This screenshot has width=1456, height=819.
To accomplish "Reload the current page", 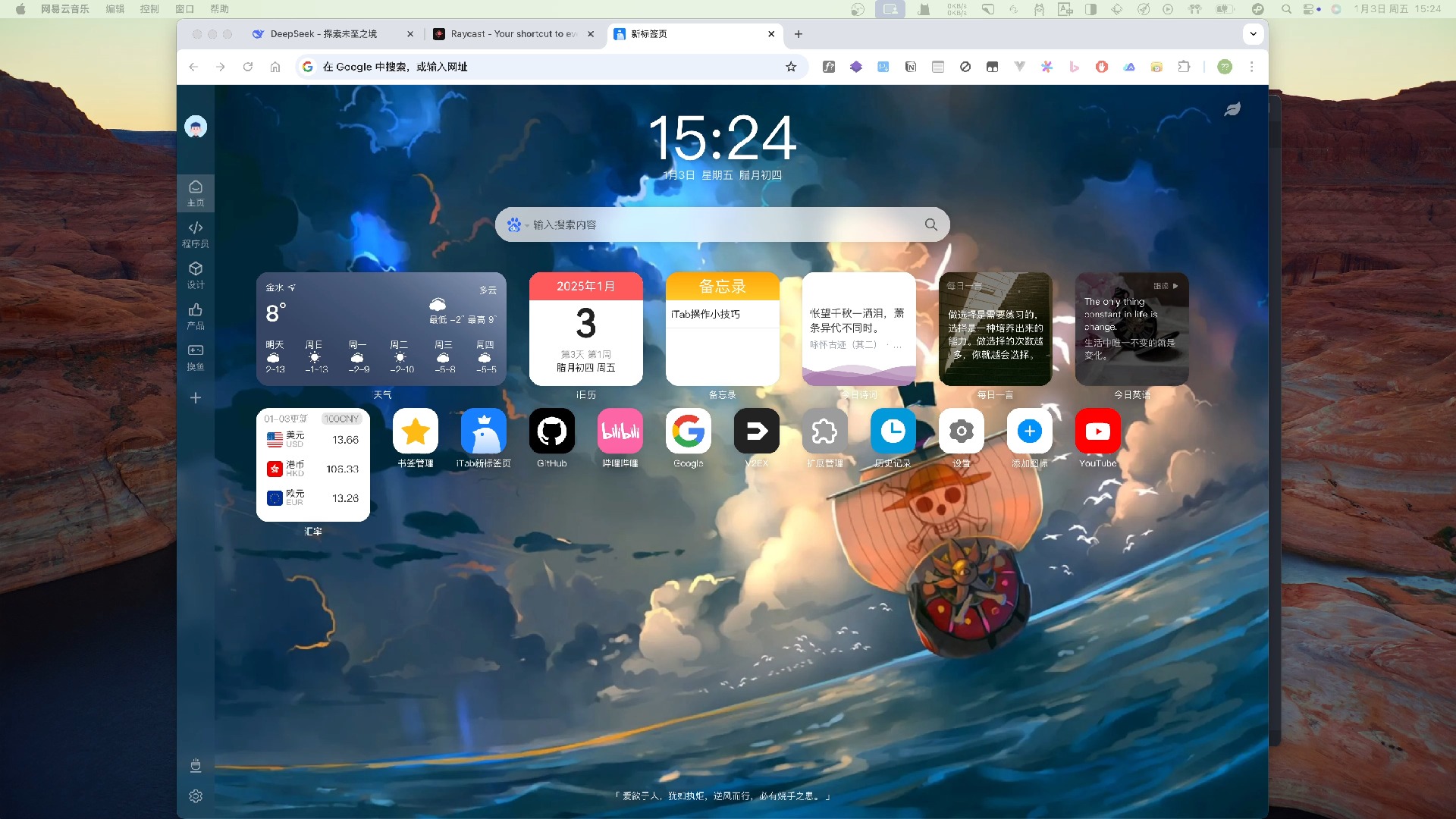I will (x=248, y=67).
